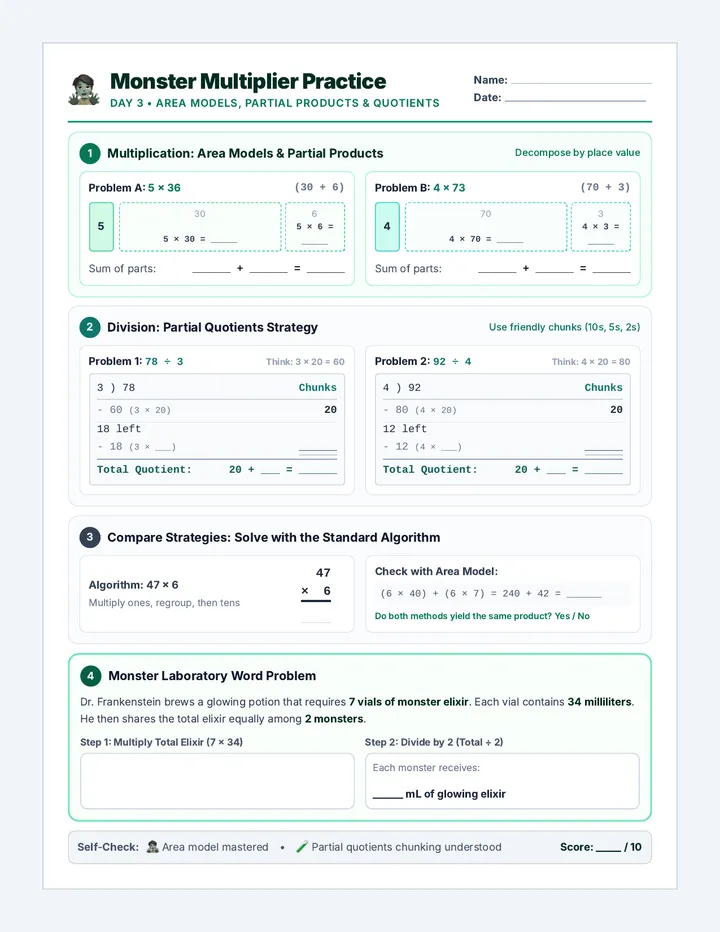This screenshot has width=720, height=932.
Task: Click 'Monster Laboratory Word Problem' heading
Action: (212, 676)
